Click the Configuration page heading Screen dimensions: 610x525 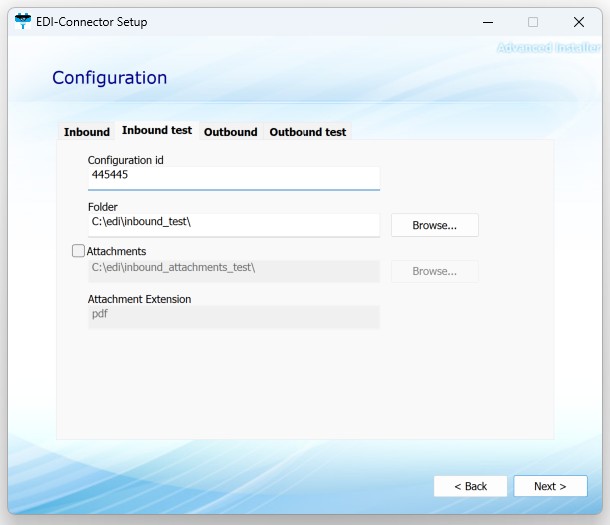coord(109,78)
